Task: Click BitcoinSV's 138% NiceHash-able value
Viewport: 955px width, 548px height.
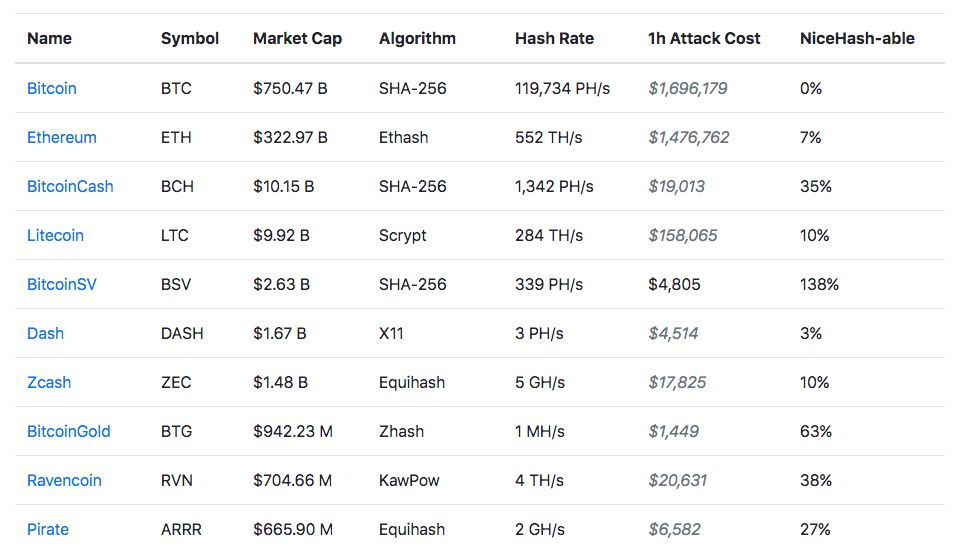Action: pyautogui.click(x=819, y=284)
